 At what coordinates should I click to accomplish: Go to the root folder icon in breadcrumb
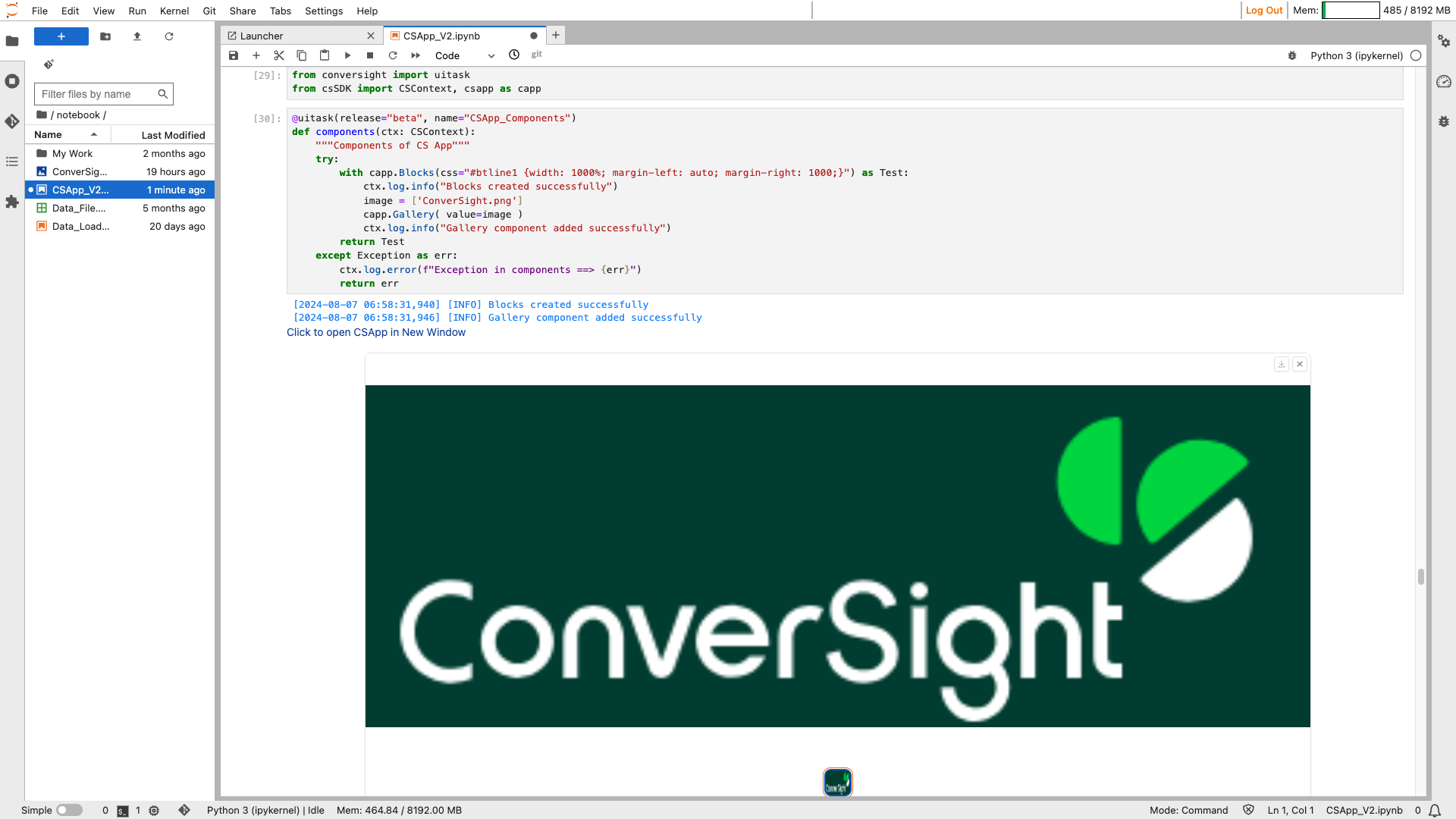pos(42,115)
